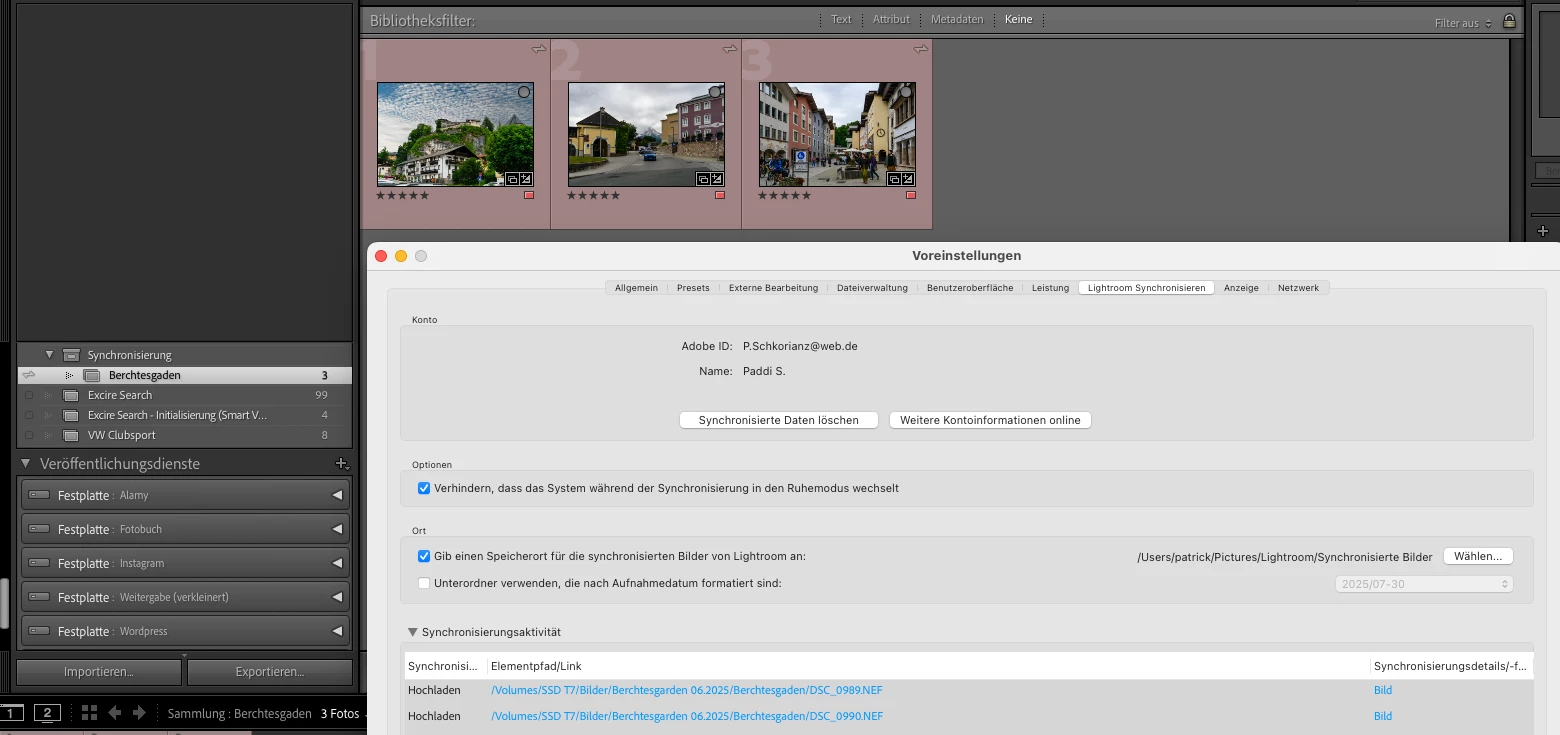This screenshot has height=735, width=1560.
Task: Click quick collection circle on first thumbnail
Action: (524, 92)
